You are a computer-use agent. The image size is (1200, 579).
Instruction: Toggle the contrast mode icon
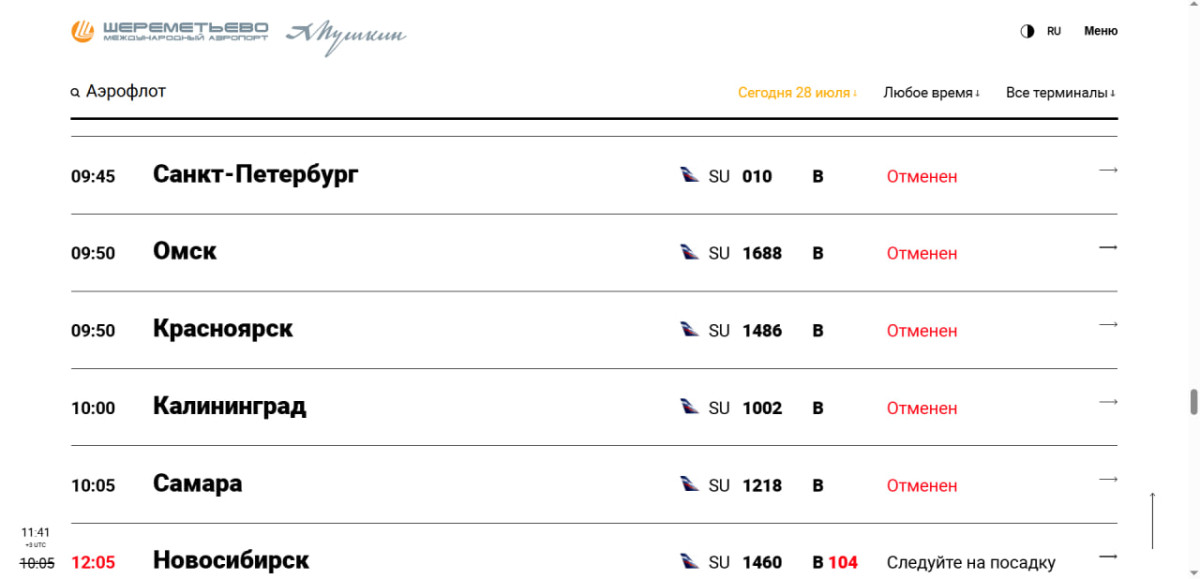1027,31
